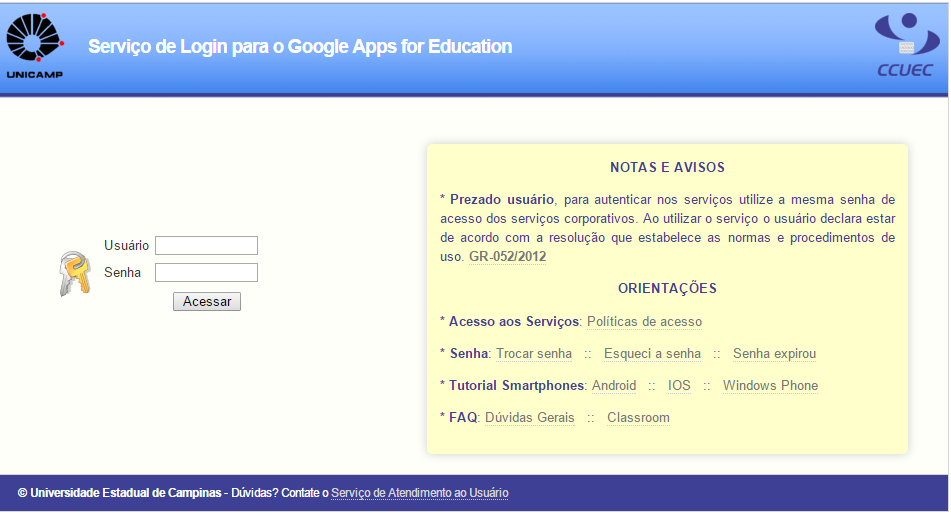Open the Android tutorial link
Viewport: 951px width, 516px height.
tap(614, 386)
